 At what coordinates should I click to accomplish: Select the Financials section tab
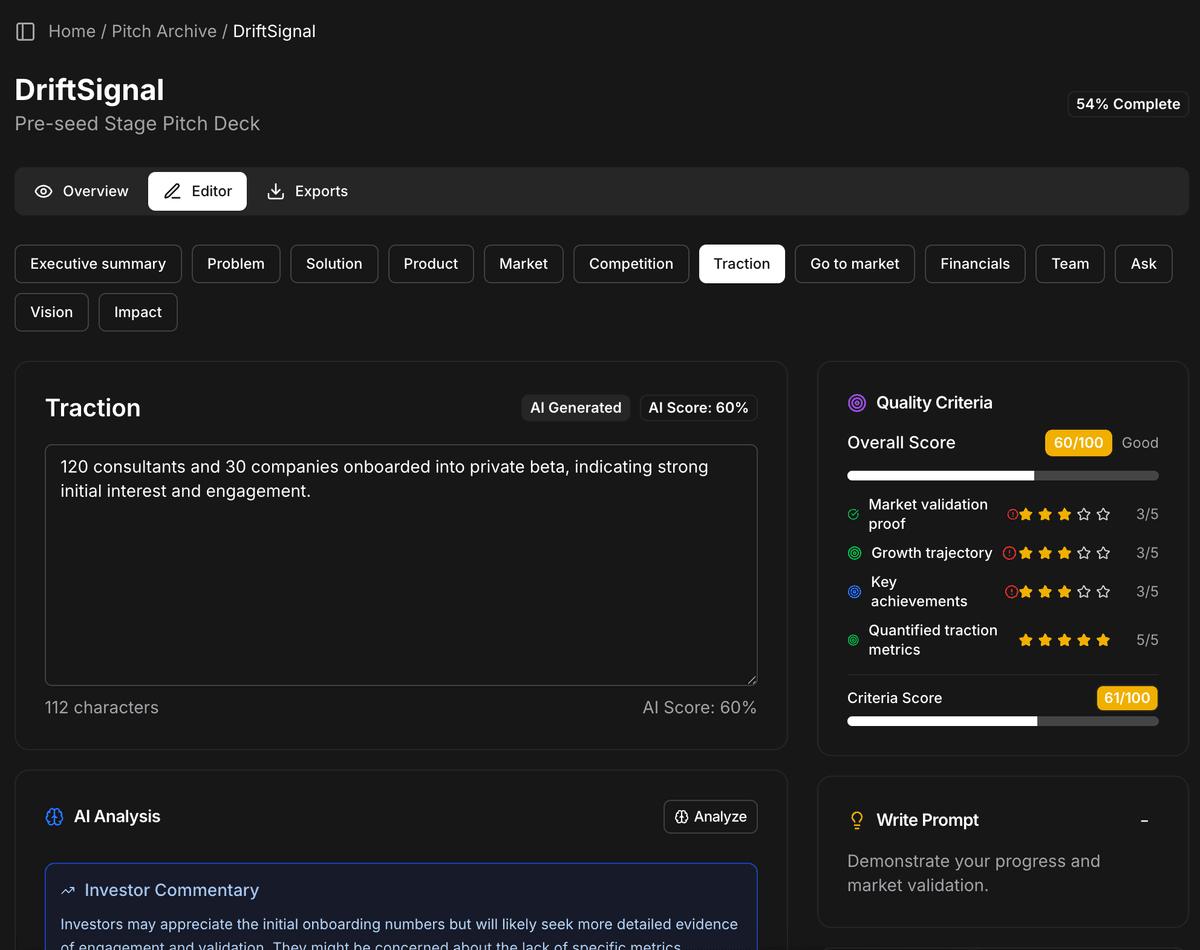pyautogui.click(x=974, y=264)
